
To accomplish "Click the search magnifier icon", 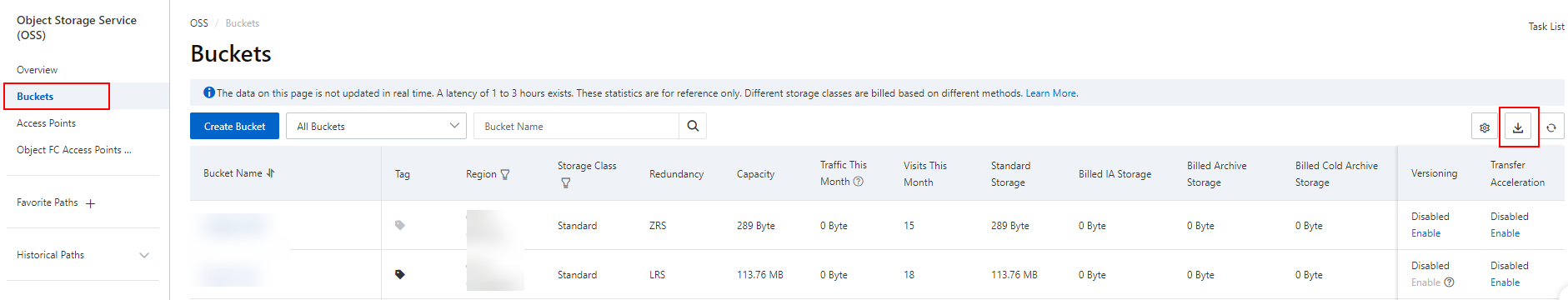I will point(693,126).
